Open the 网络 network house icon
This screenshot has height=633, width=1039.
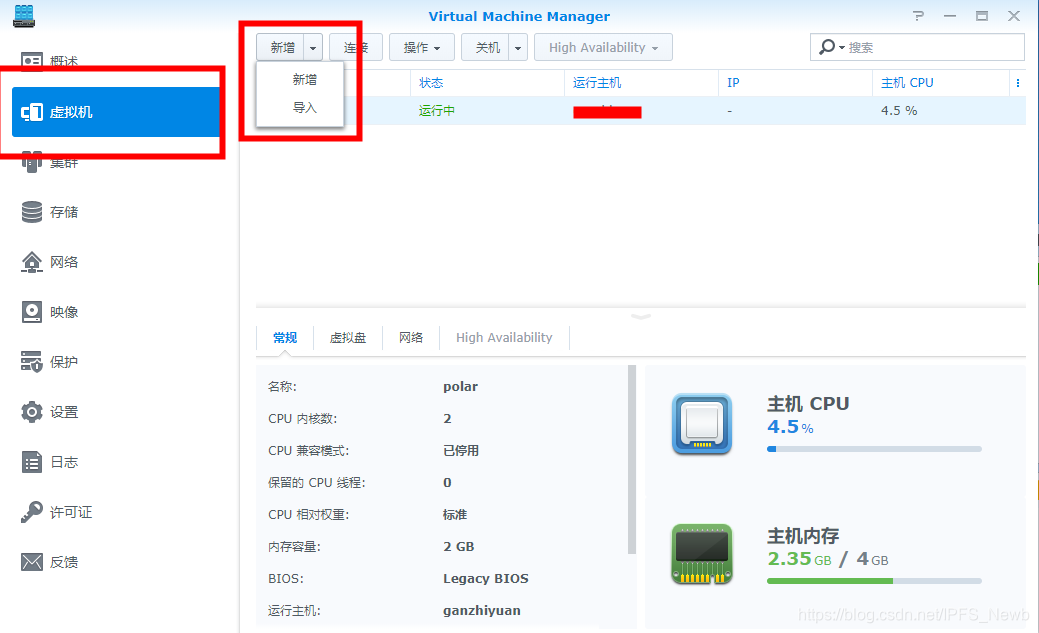point(32,262)
